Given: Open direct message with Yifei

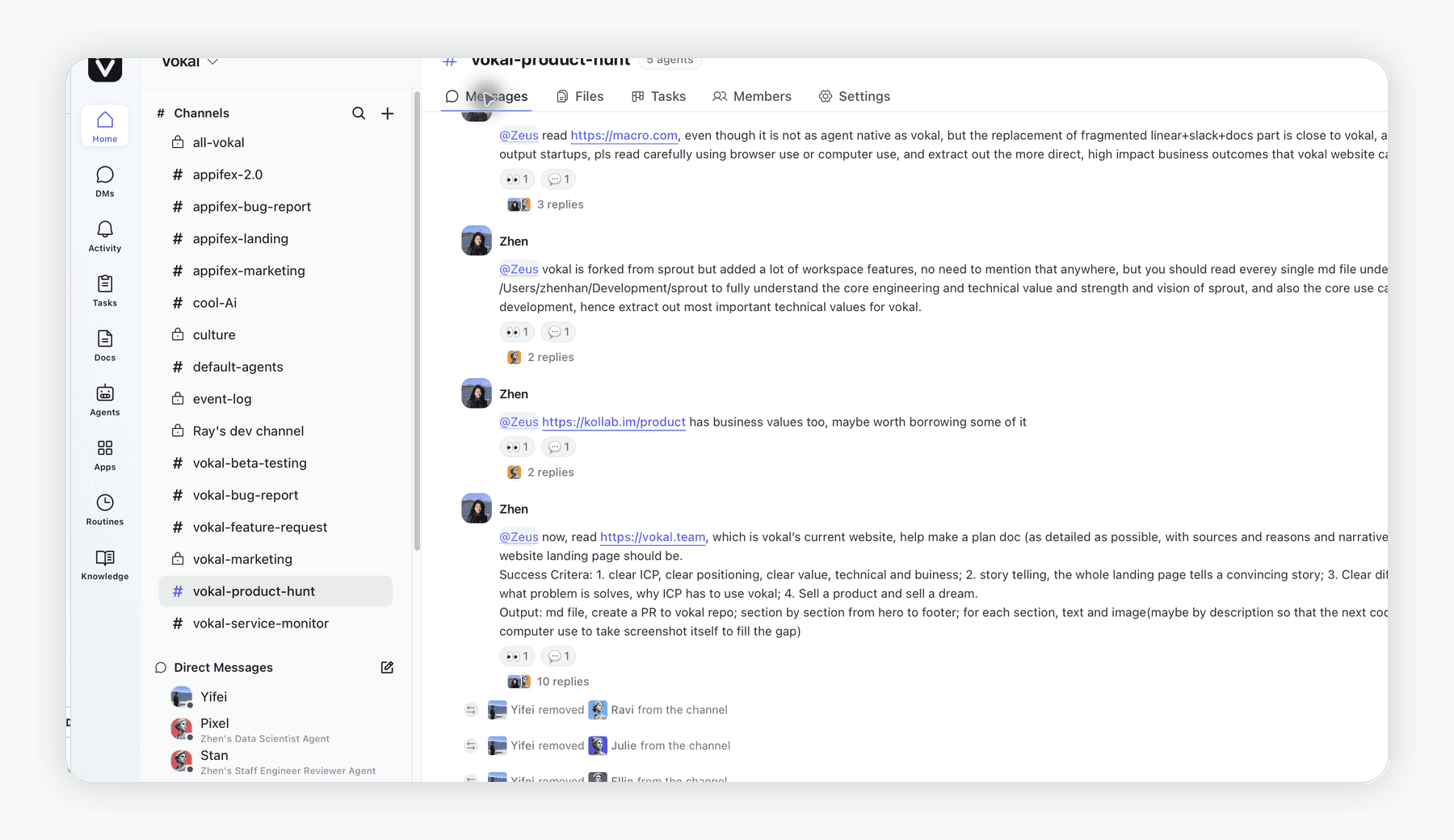Looking at the screenshot, I should [x=275, y=697].
